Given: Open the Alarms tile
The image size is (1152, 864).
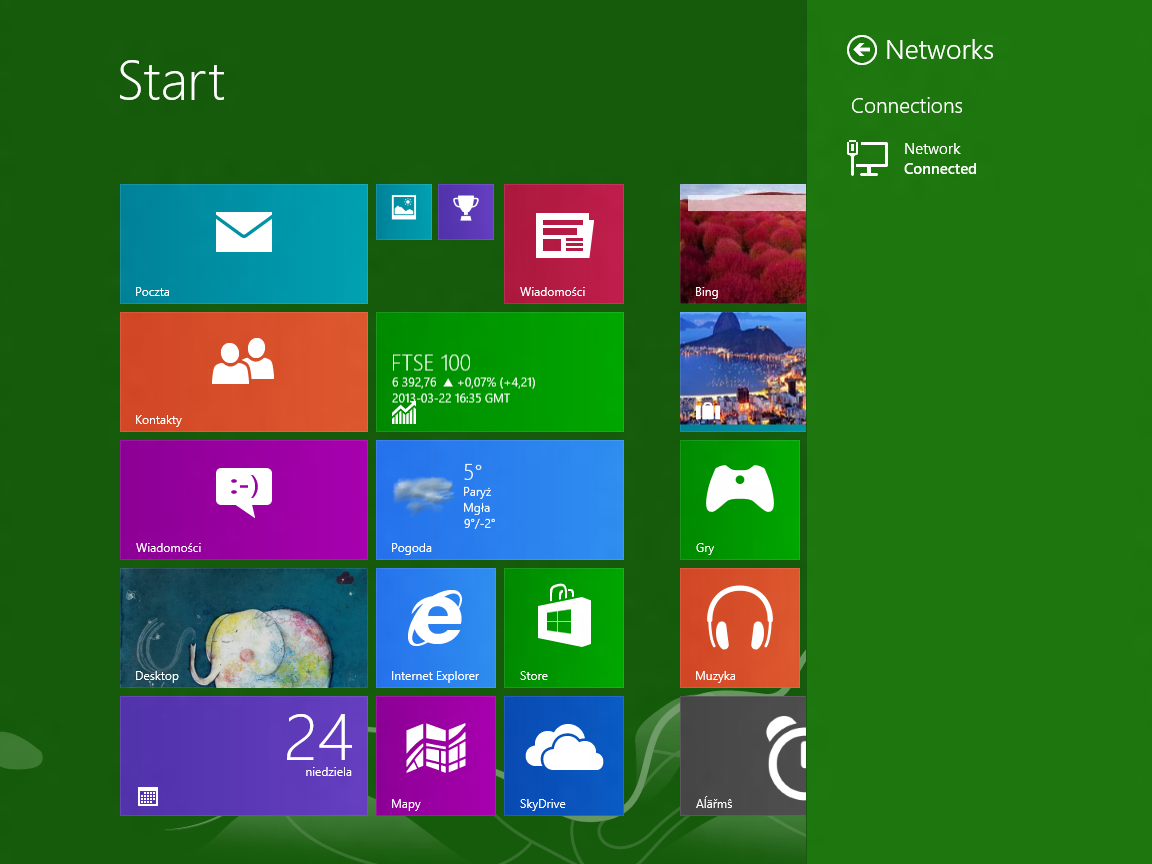Looking at the screenshot, I should pos(743,756).
